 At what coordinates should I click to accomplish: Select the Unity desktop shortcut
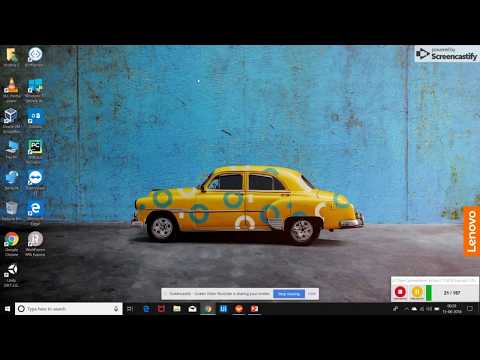click(12, 275)
